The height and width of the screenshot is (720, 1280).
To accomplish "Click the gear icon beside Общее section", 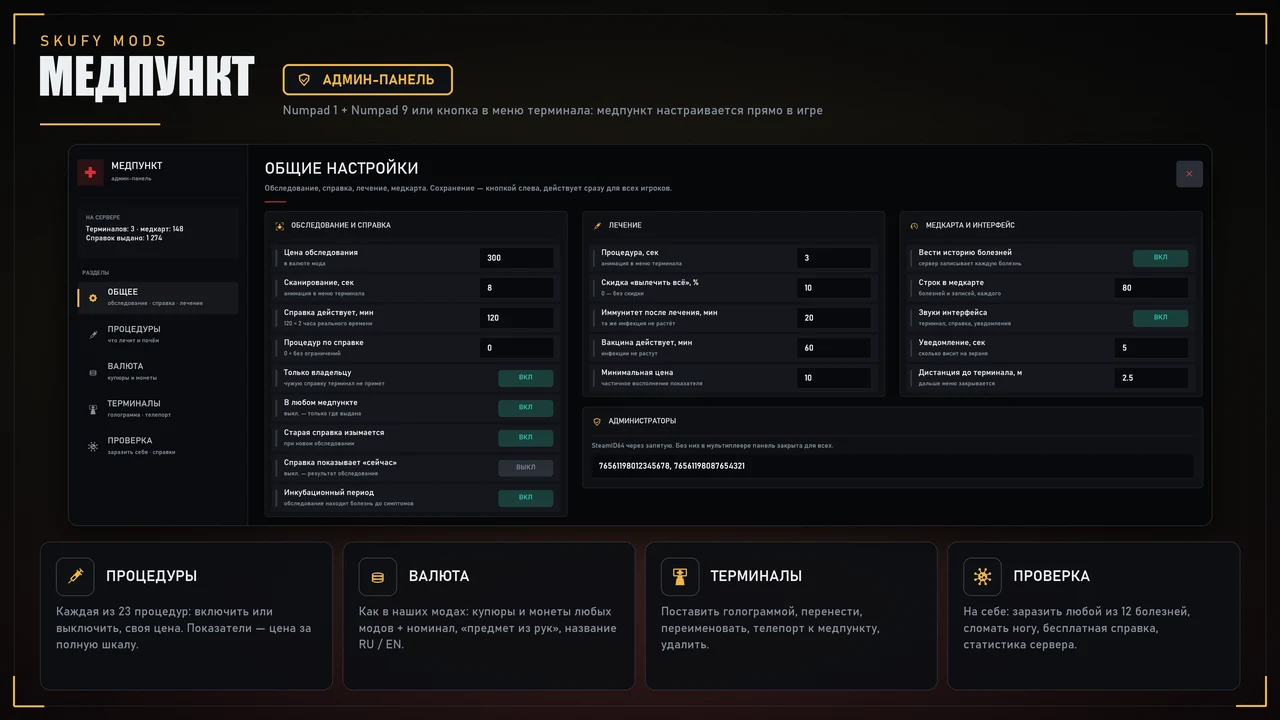I will [x=93, y=298].
